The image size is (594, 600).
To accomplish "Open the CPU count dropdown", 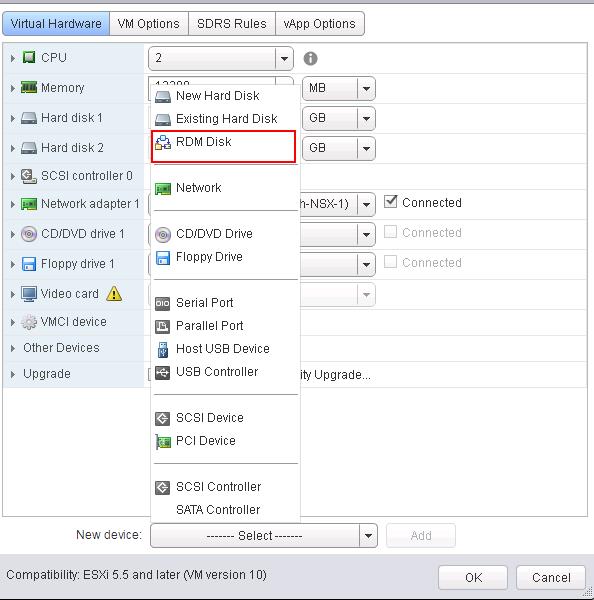I will click(x=284, y=59).
